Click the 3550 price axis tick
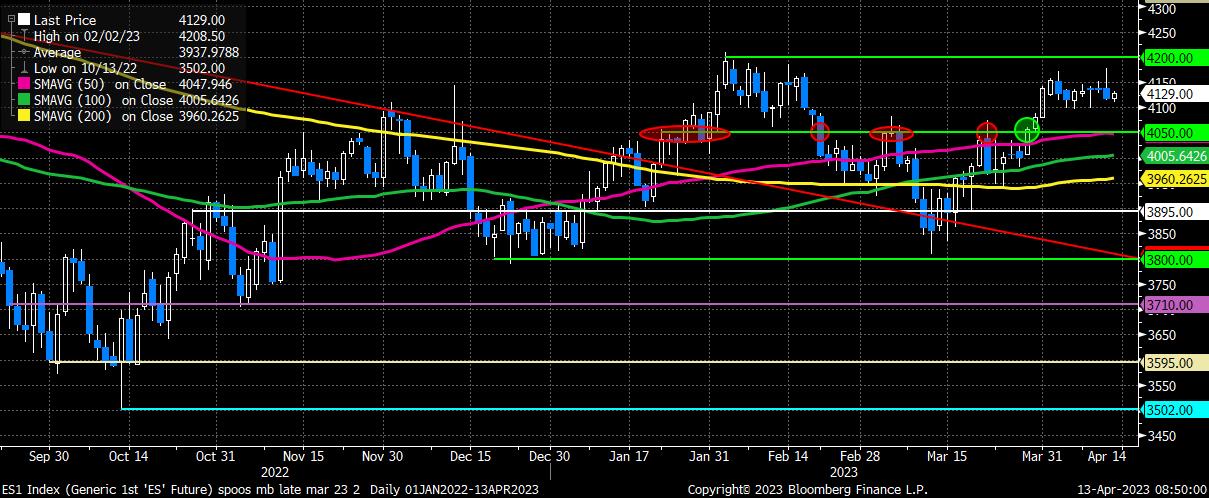The width and height of the screenshot is (1209, 498). [x=1163, y=384]
